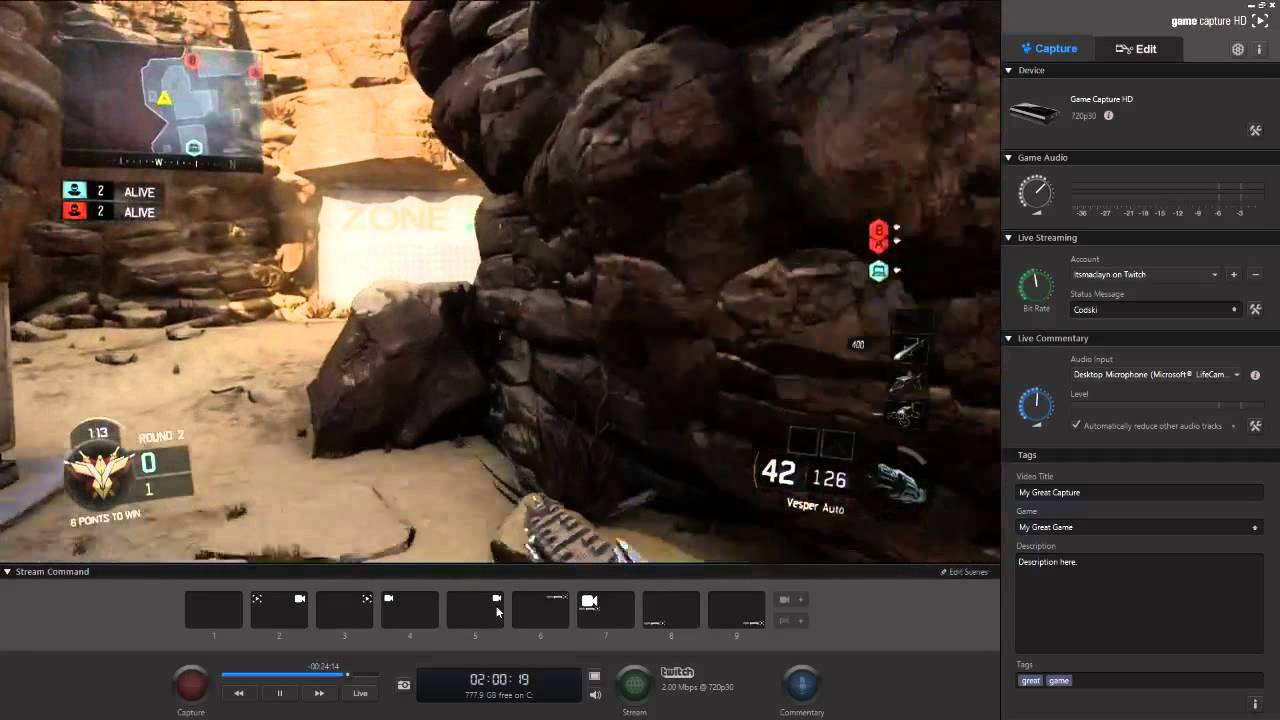The height and width of the screenshot is (720, 1280).
Task: Jump to Live playback
Action: 360,693
